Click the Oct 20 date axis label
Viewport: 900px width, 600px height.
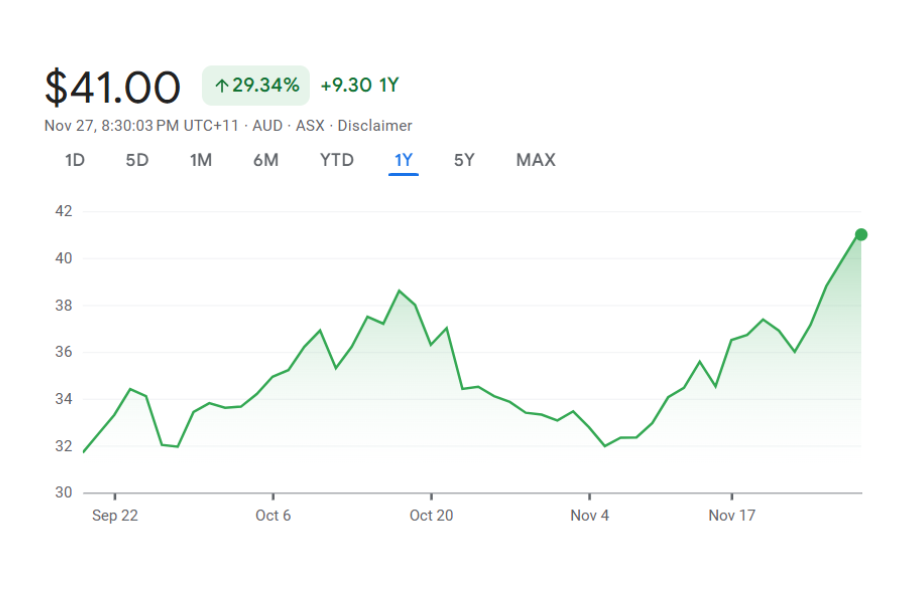point(431,516)
